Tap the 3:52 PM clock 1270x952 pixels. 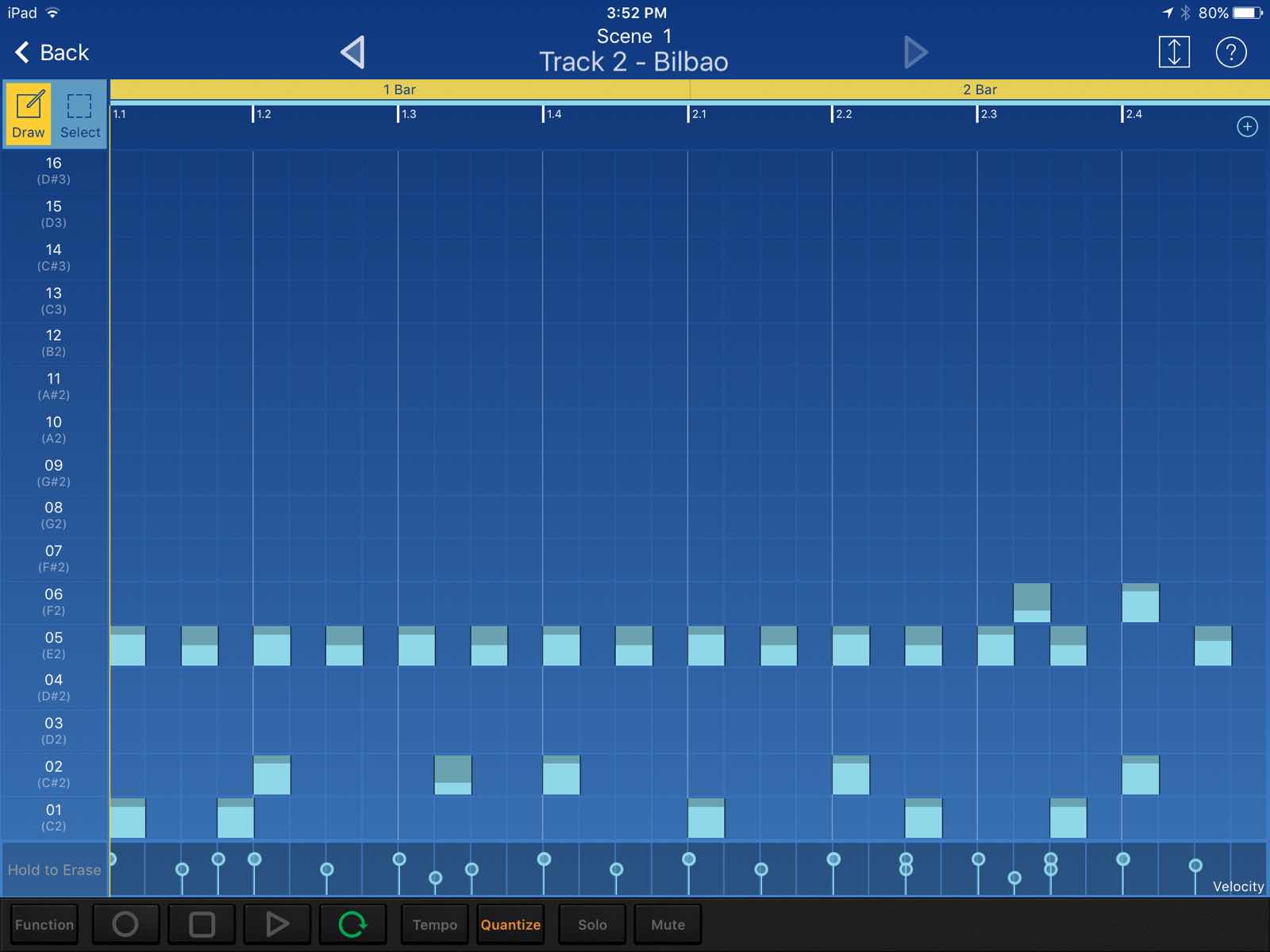coord(637,13)
